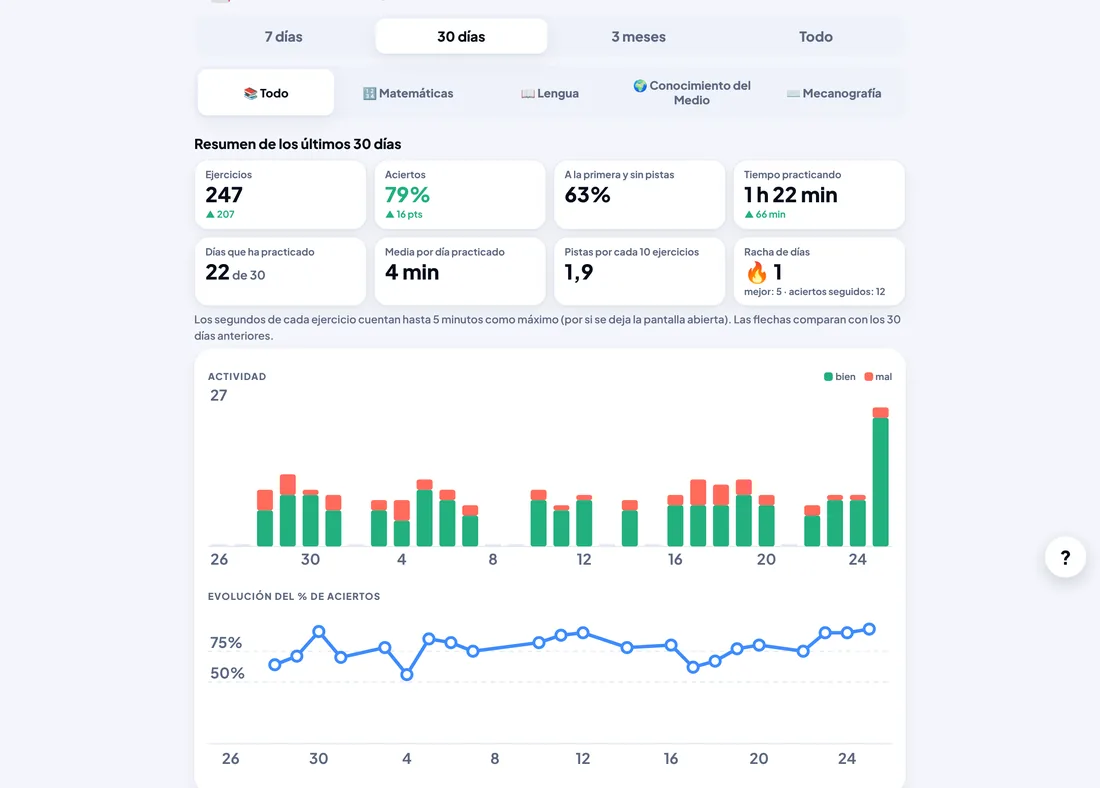Click the Aciertos value 79%
Image resolution: width=1100 pixels, height=788 pixels.
coord(407,194)
